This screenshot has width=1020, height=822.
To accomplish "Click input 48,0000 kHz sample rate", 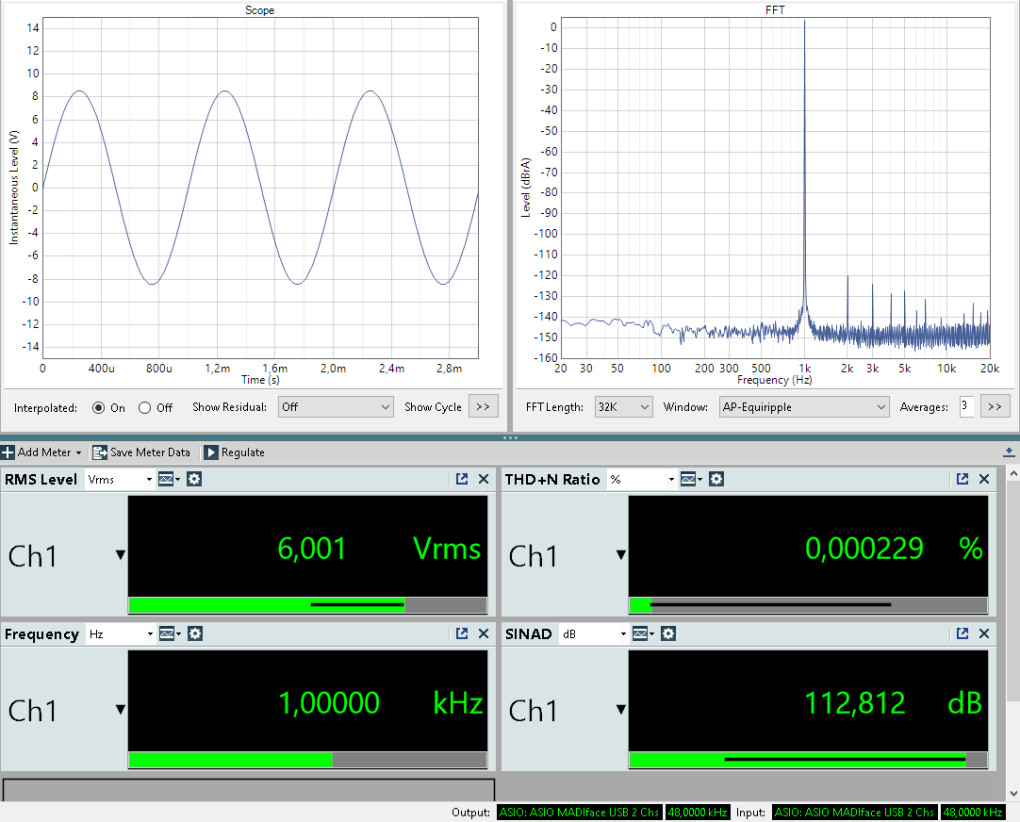I will click(973, 812).
